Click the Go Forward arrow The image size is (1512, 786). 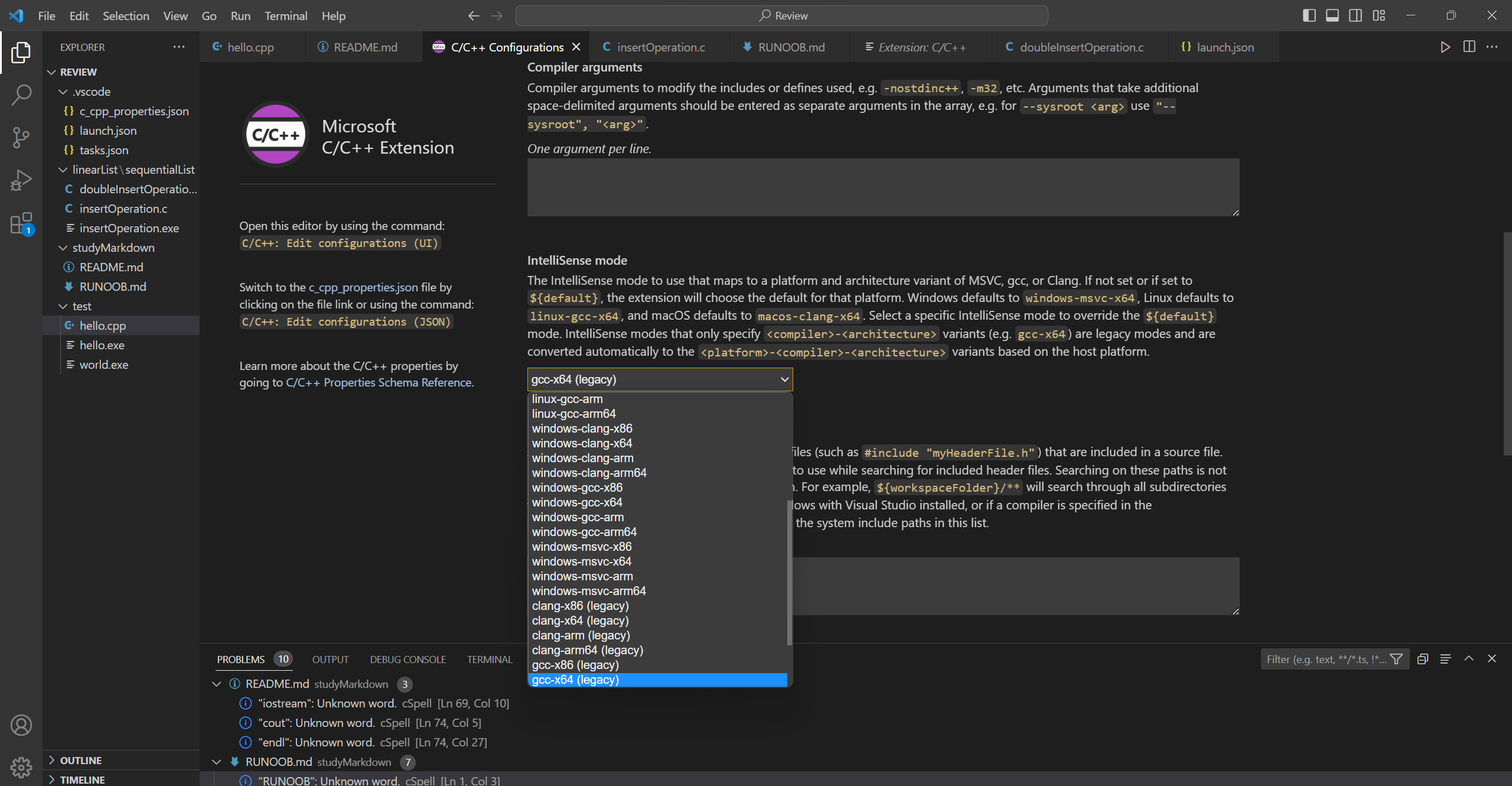click(497, 16)
